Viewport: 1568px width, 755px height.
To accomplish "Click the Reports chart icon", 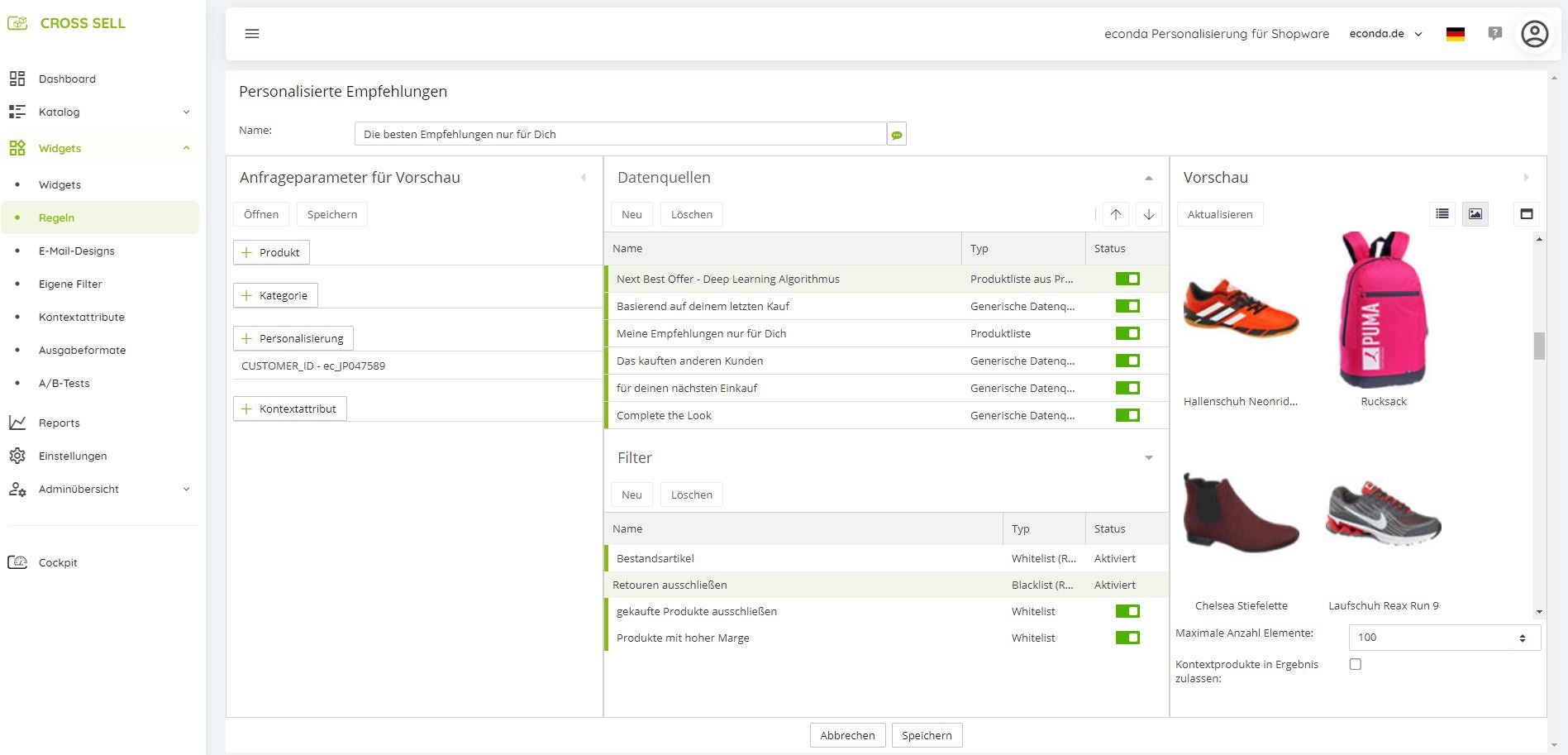I will 17,423.
